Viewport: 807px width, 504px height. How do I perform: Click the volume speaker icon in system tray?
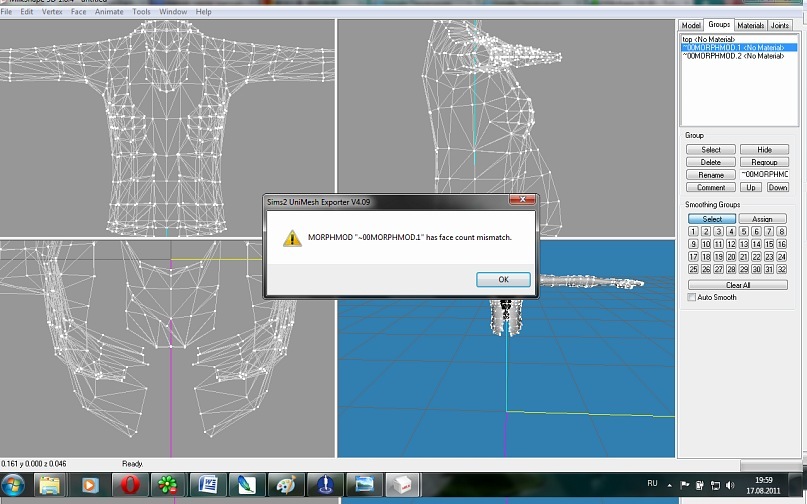(x=731, y=485)
